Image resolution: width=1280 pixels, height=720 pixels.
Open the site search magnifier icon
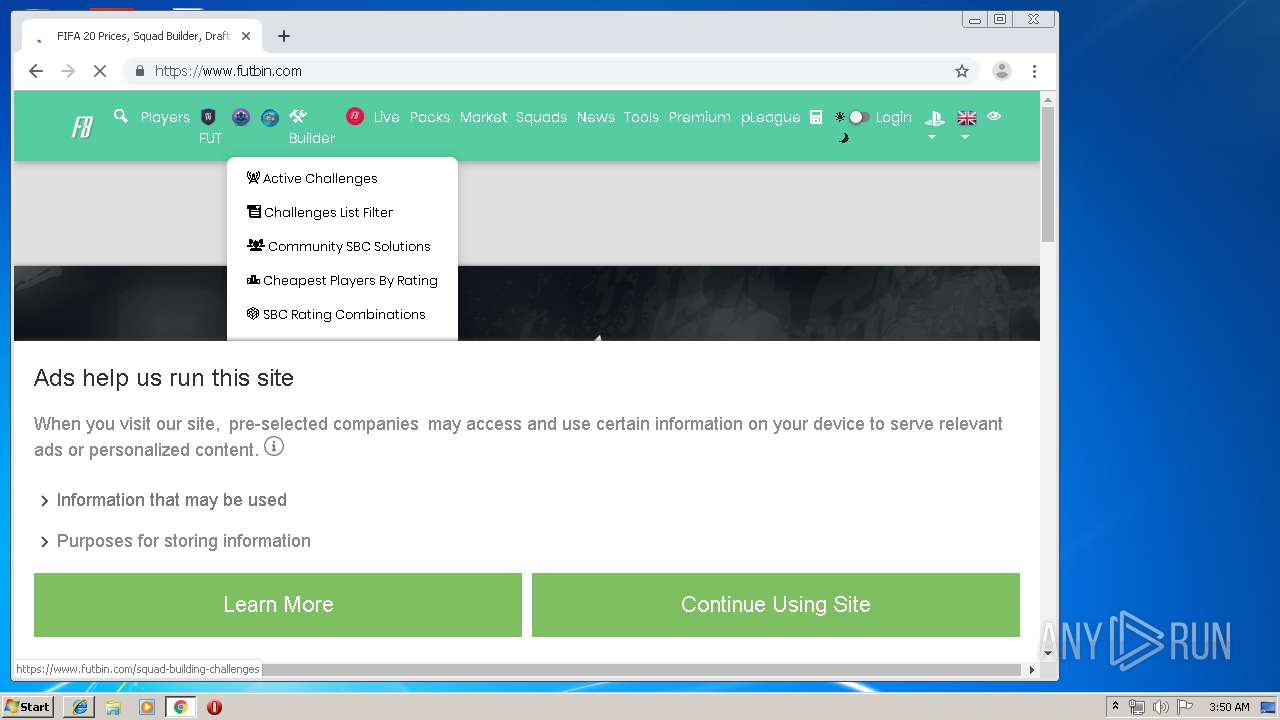coord(121,116)
